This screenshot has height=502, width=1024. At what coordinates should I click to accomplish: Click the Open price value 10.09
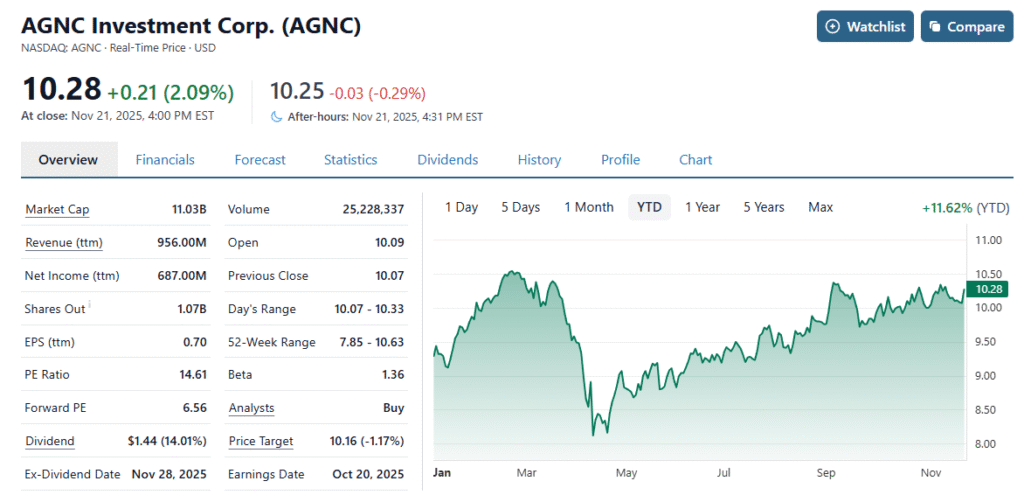pos(390,243)
